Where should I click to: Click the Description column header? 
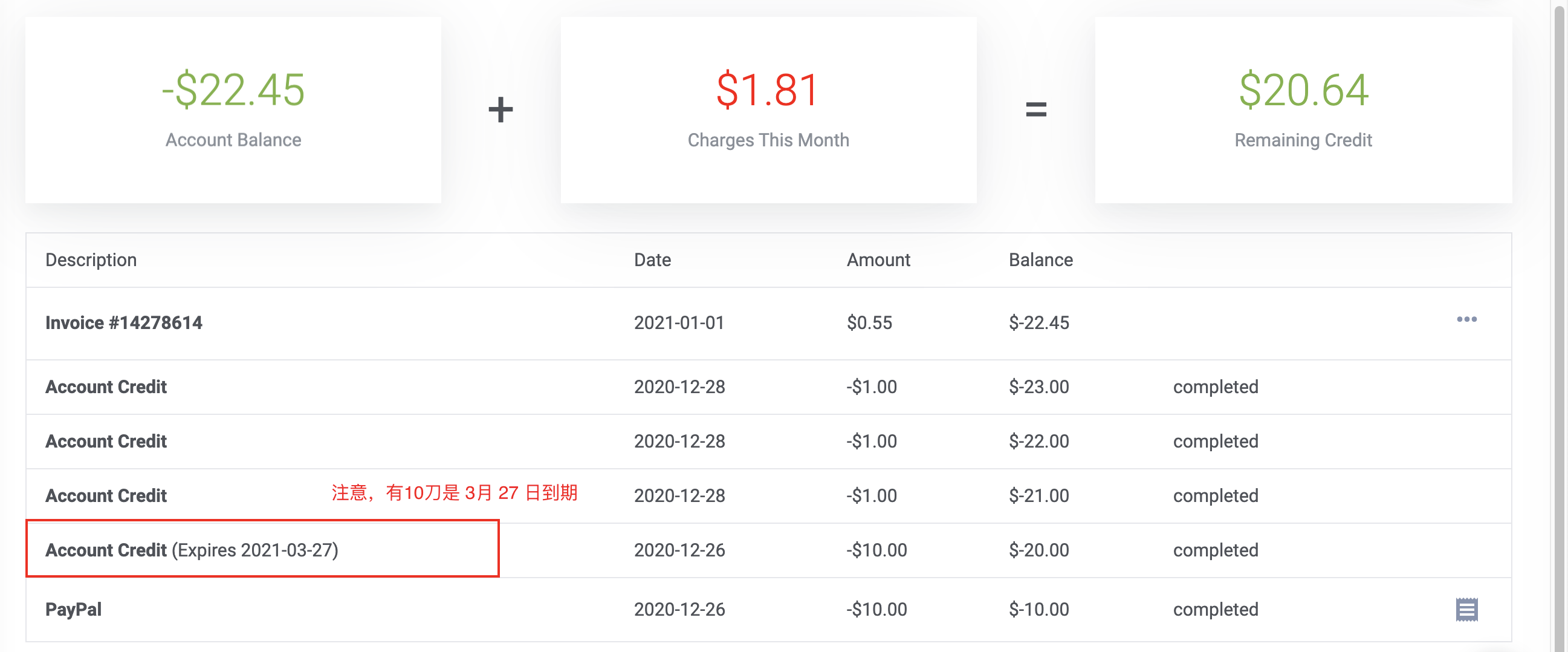91,260
